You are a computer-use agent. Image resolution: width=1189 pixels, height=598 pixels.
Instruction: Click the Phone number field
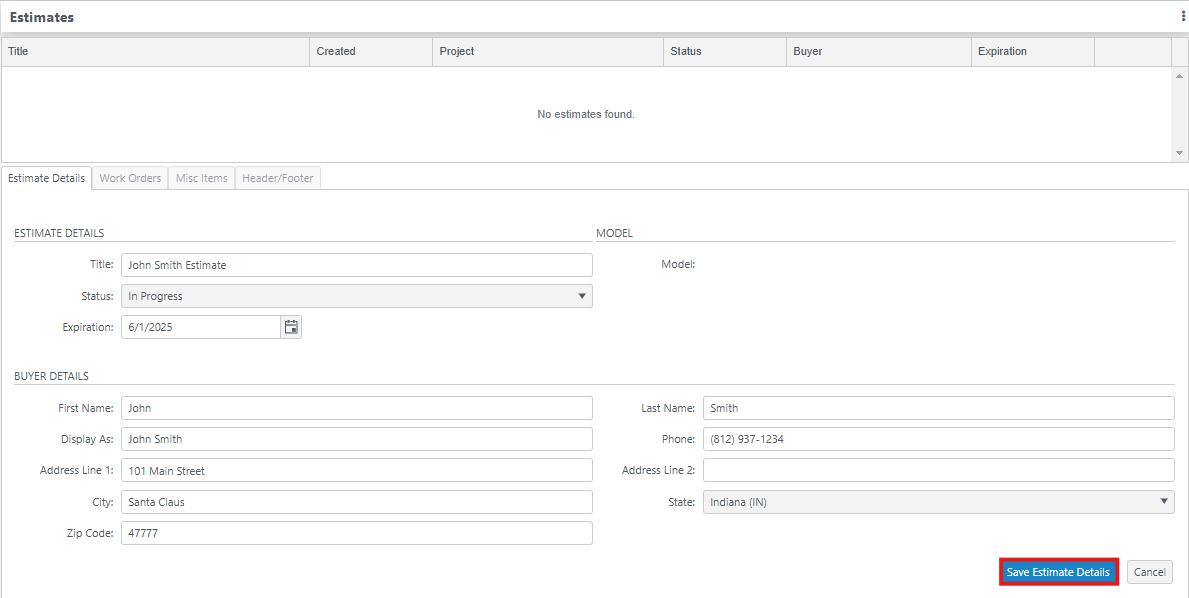(x=939, y=439)
